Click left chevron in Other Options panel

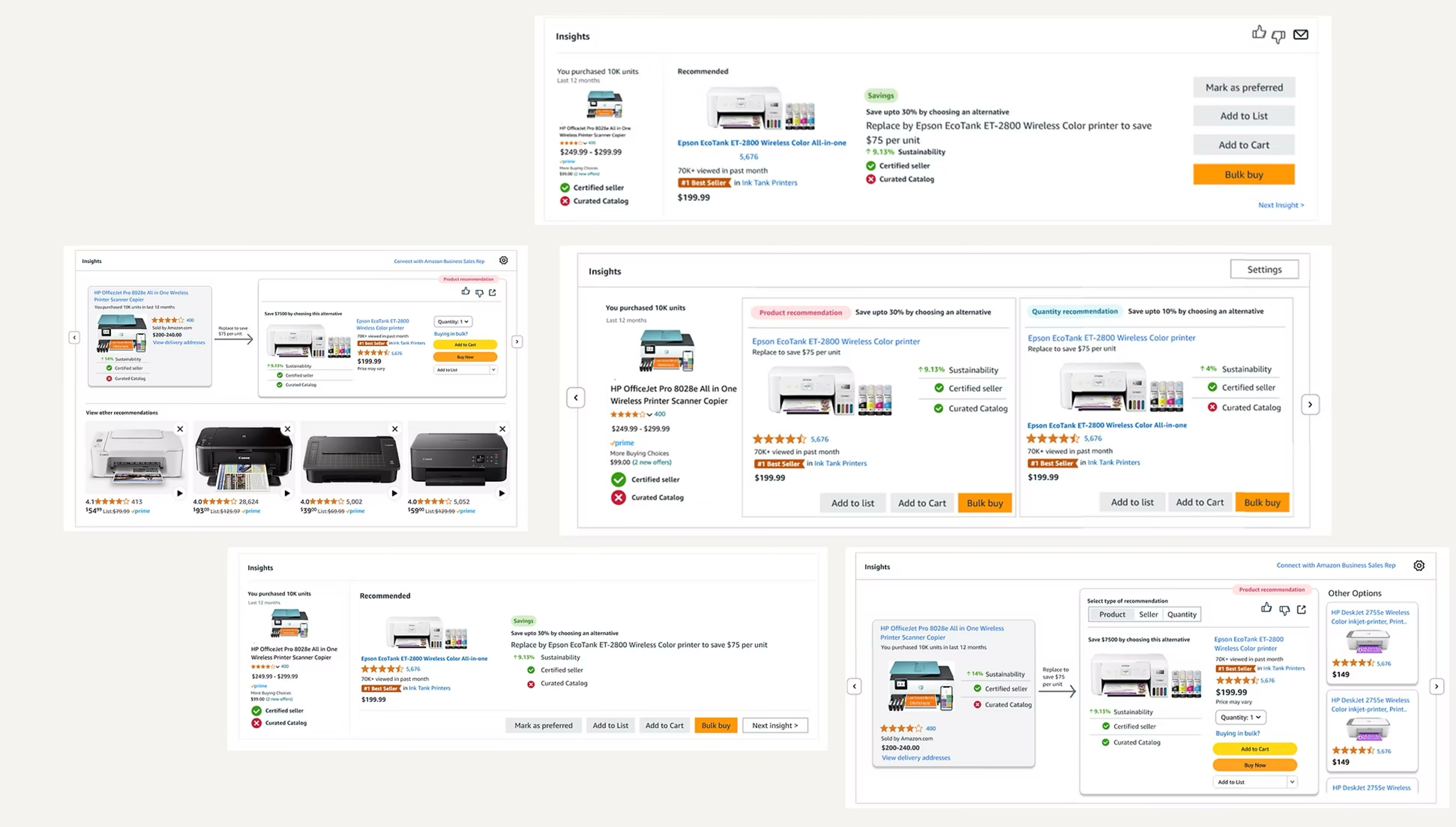pyautogui.click(x=854, y=686)
